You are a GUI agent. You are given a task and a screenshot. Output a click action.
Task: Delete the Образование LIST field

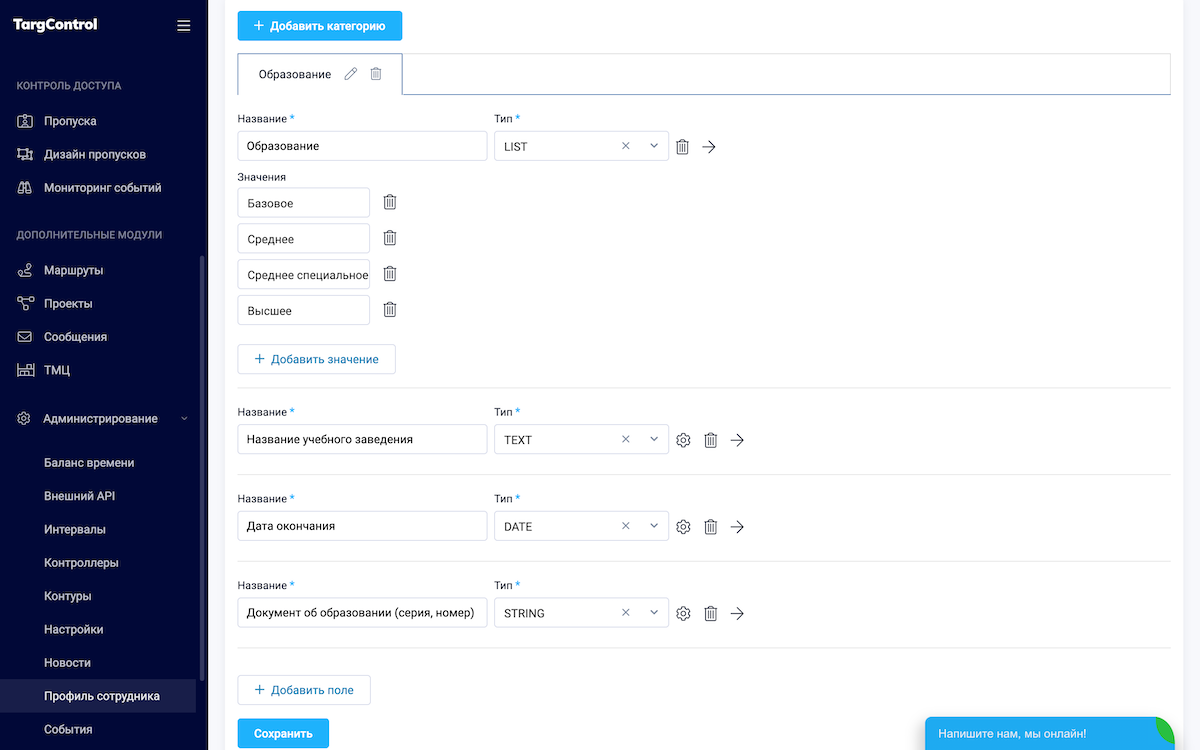[x=682, y=146]
